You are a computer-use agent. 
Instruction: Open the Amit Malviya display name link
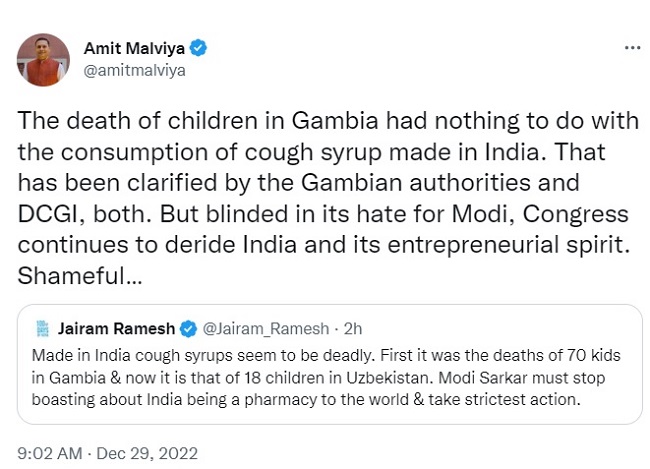point(139,48)
